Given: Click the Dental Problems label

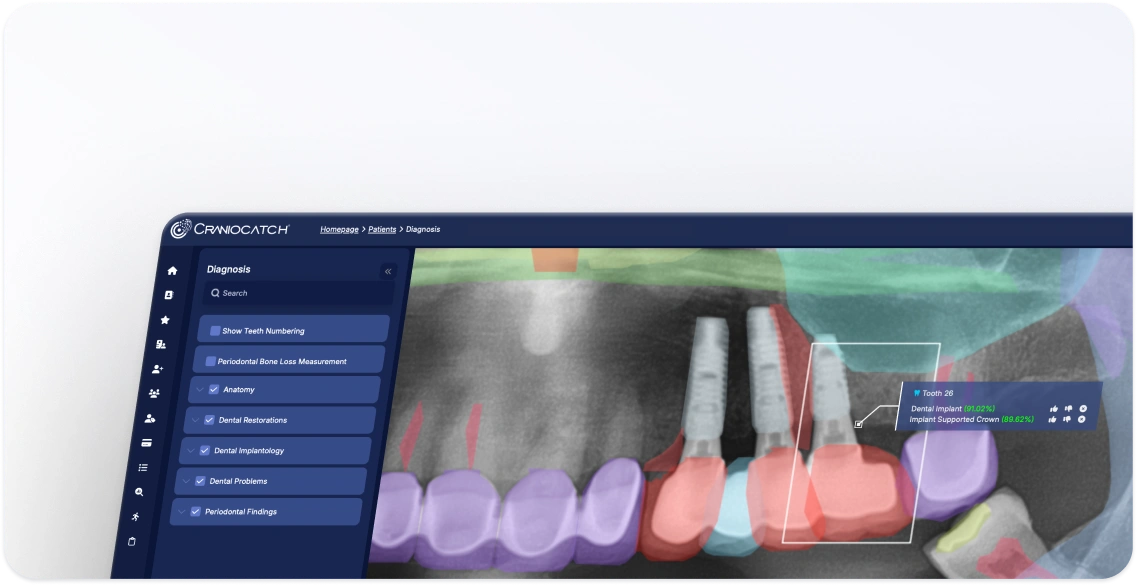Looking at the screenshot, I should [x=239, y=481].
